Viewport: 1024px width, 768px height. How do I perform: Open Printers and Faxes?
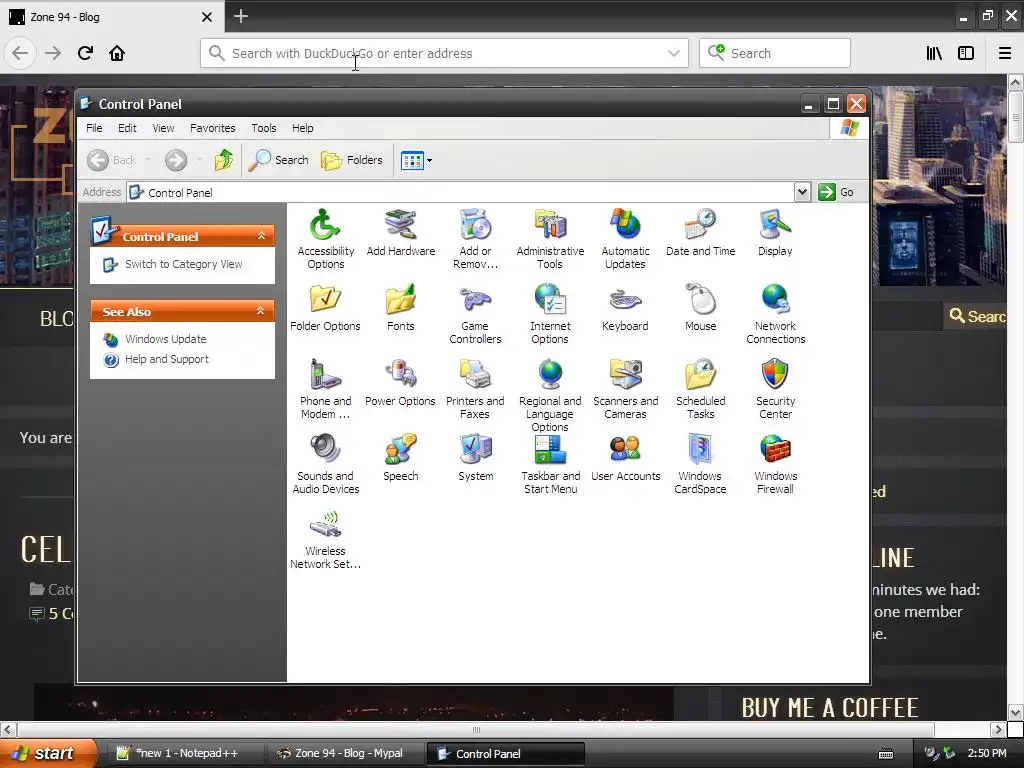(x=475, y=389)
